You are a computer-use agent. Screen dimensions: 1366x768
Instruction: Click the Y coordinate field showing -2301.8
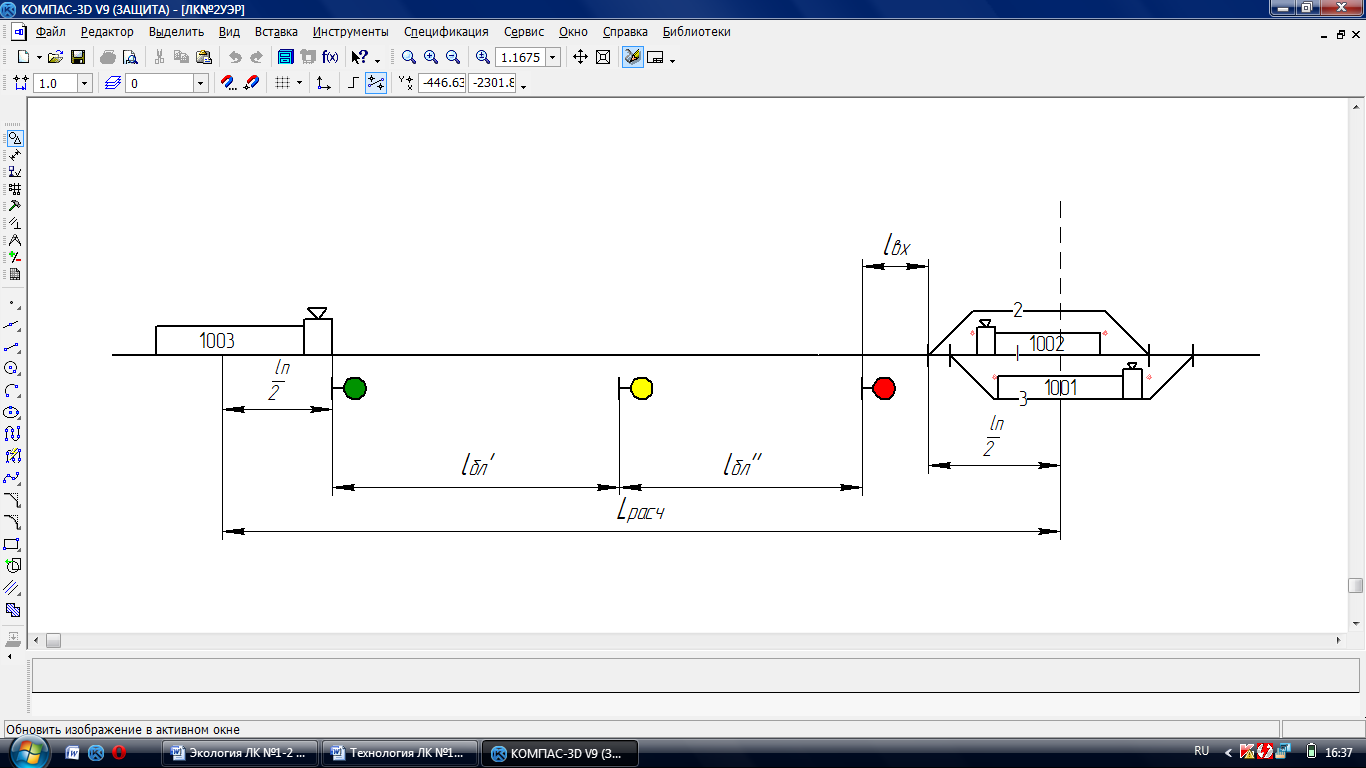click(x=492, y=84)
